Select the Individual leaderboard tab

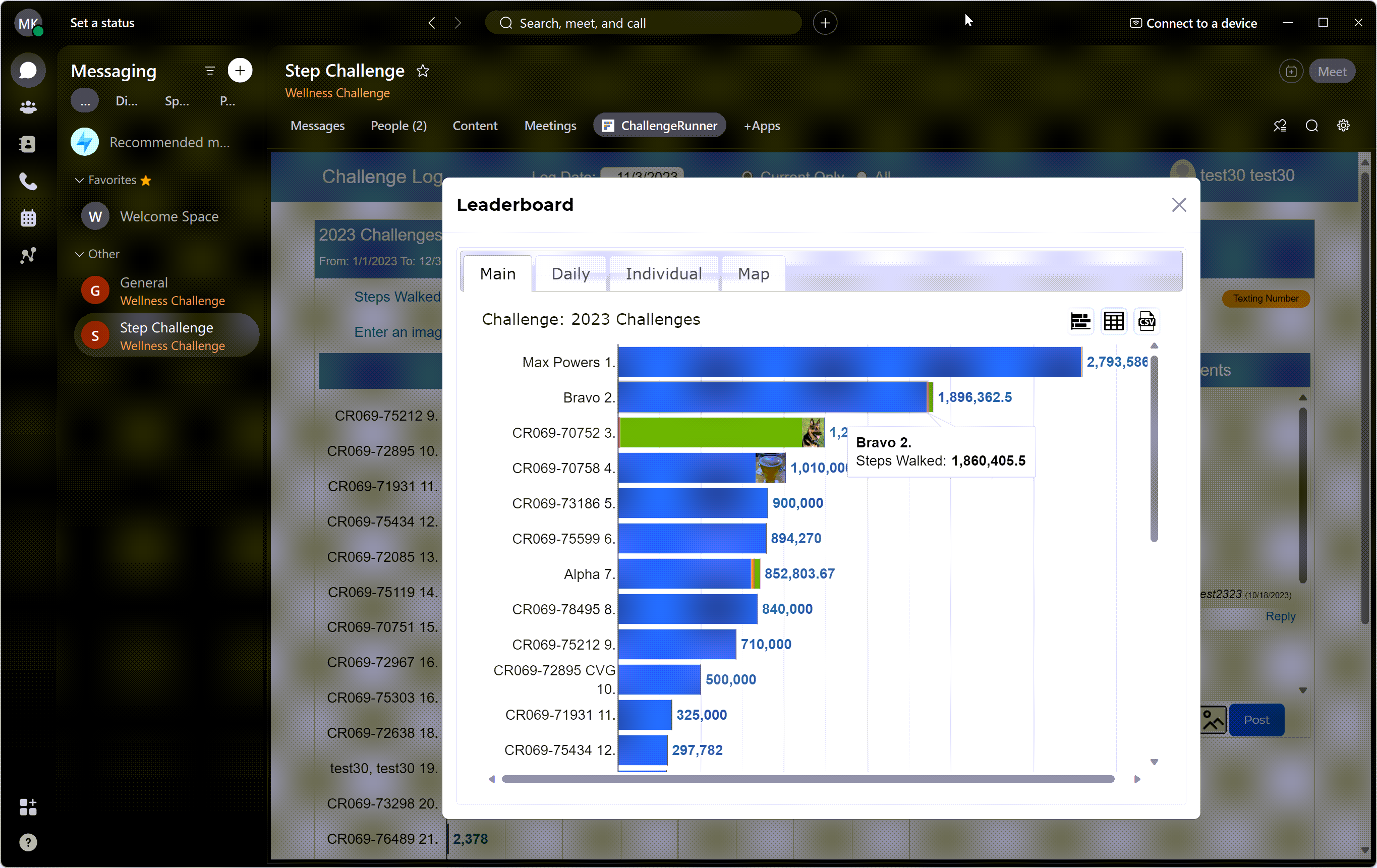click(x=663, y=274)
